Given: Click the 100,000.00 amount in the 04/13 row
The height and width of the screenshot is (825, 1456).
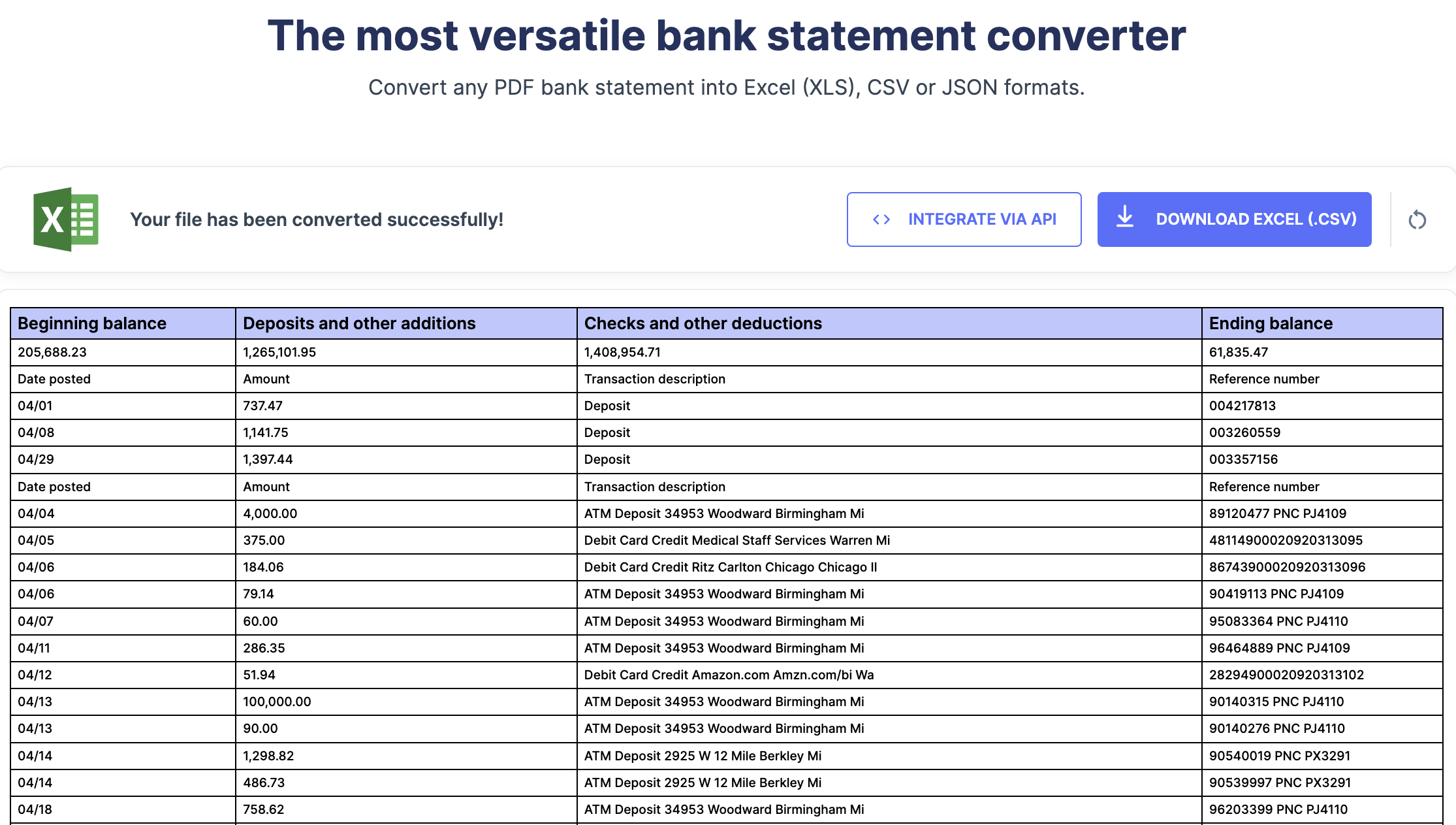Looking at the screenshot, I should coord(277,702).
